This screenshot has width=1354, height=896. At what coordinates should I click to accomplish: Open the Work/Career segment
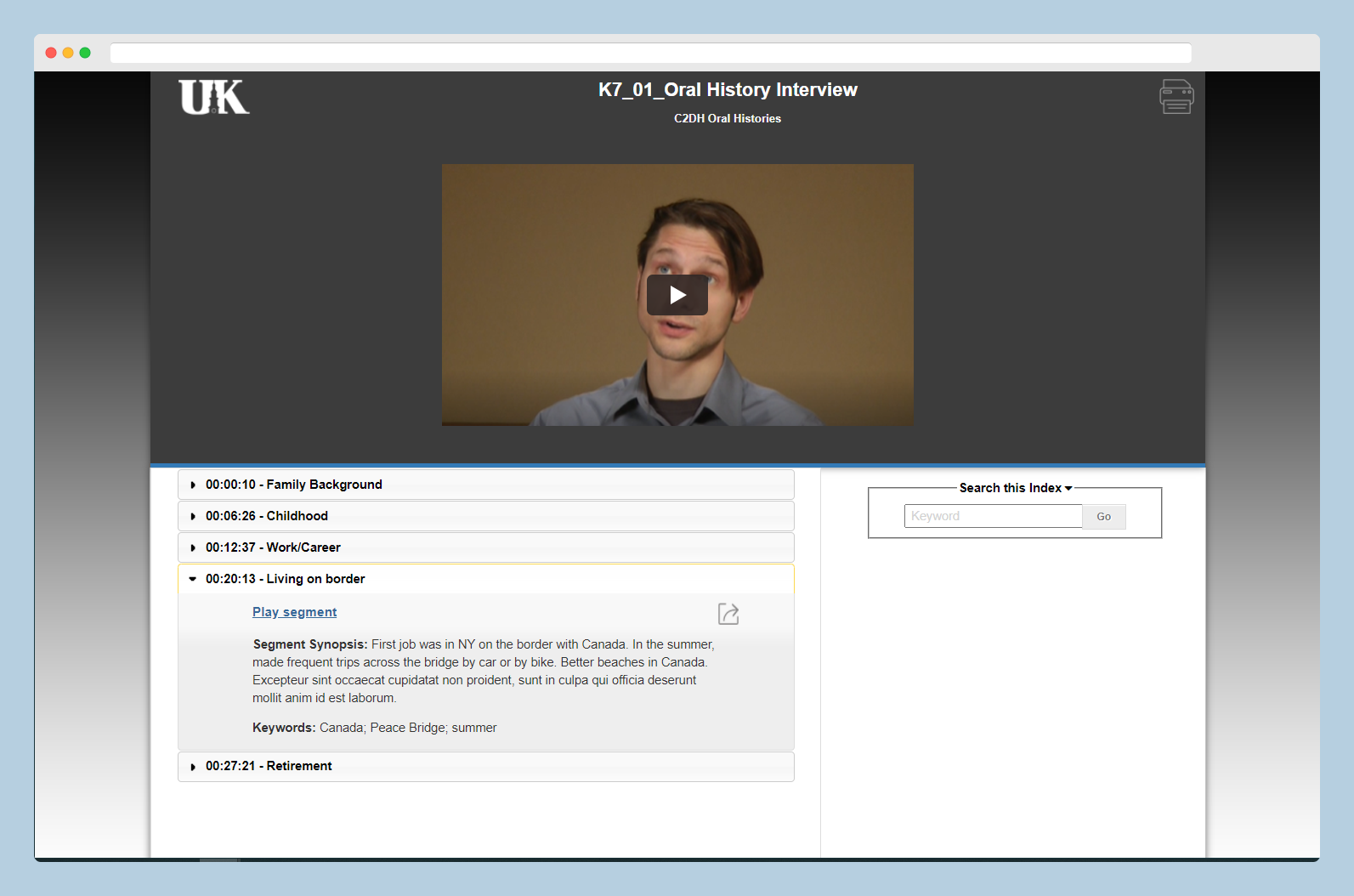coord(272,547)
